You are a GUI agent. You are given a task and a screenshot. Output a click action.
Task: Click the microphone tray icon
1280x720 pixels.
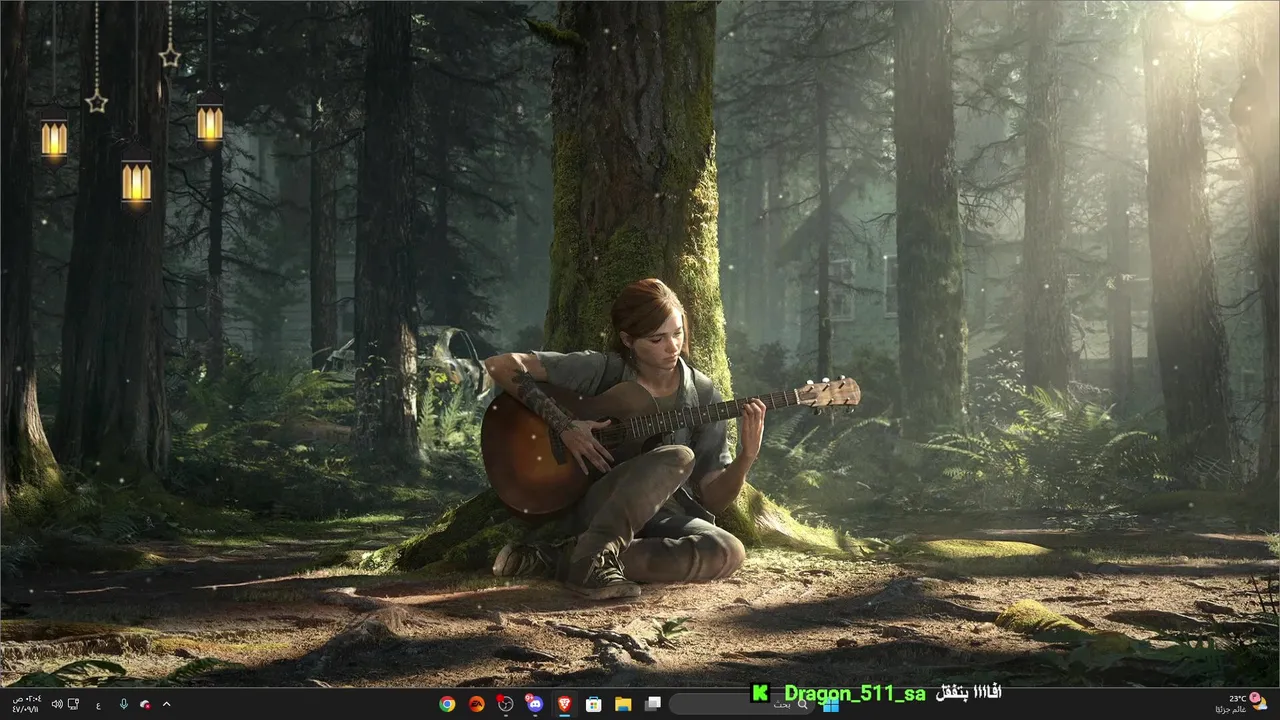(124, 704)
